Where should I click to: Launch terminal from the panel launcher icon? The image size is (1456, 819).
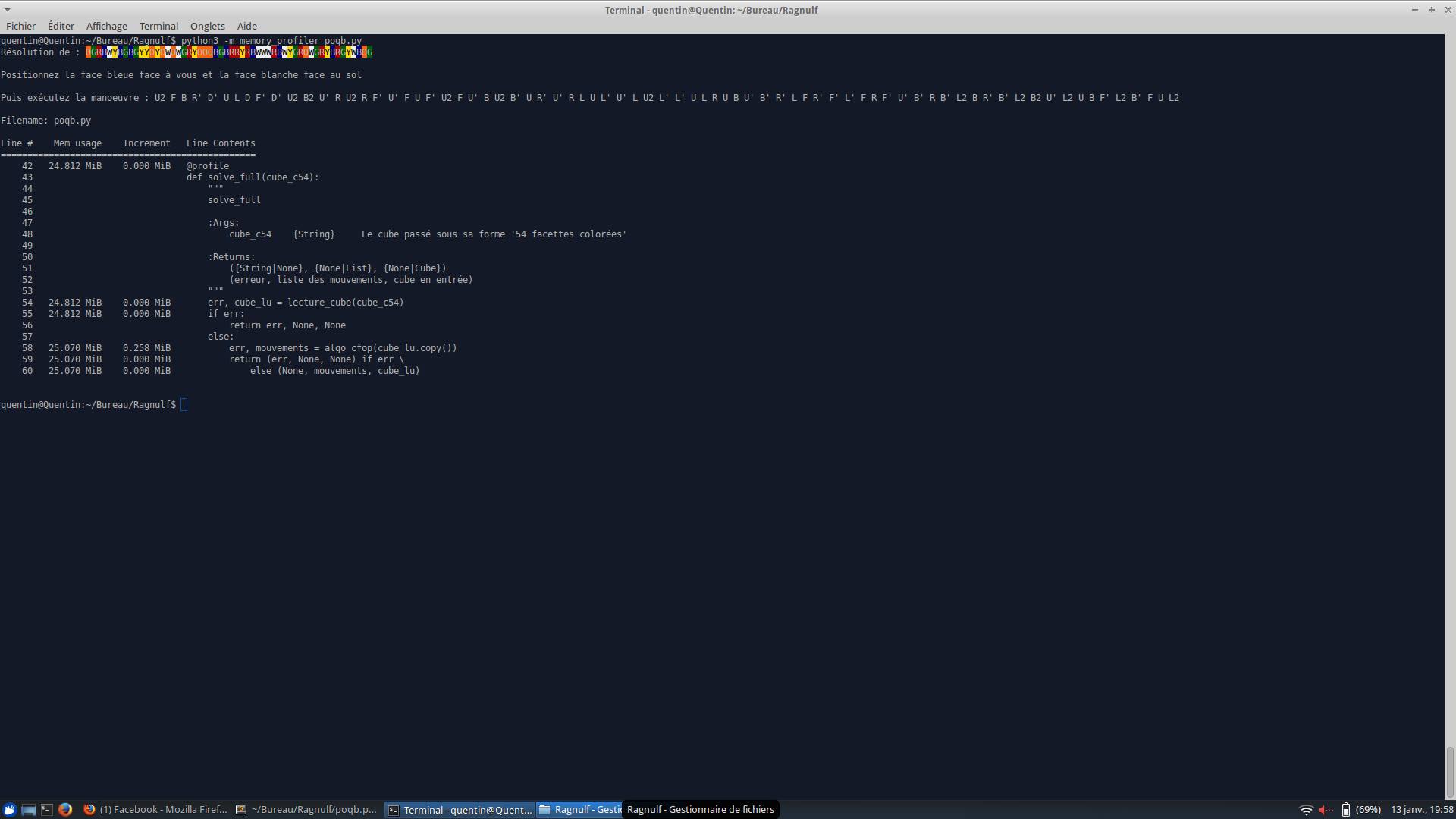tap(46, 809)
